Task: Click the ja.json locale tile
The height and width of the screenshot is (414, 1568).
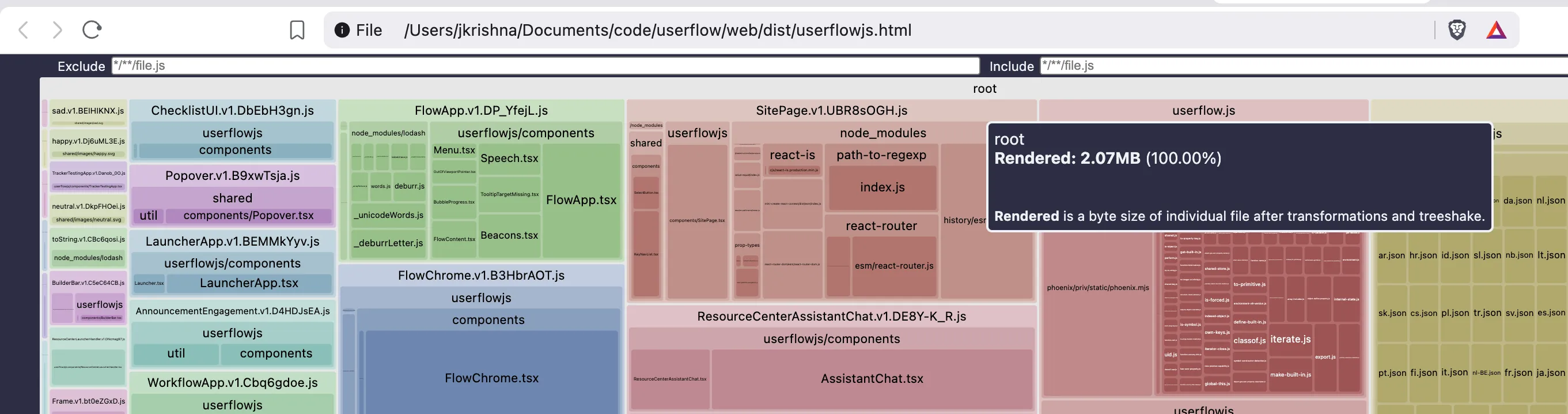Action: (x=1550, y=373)
